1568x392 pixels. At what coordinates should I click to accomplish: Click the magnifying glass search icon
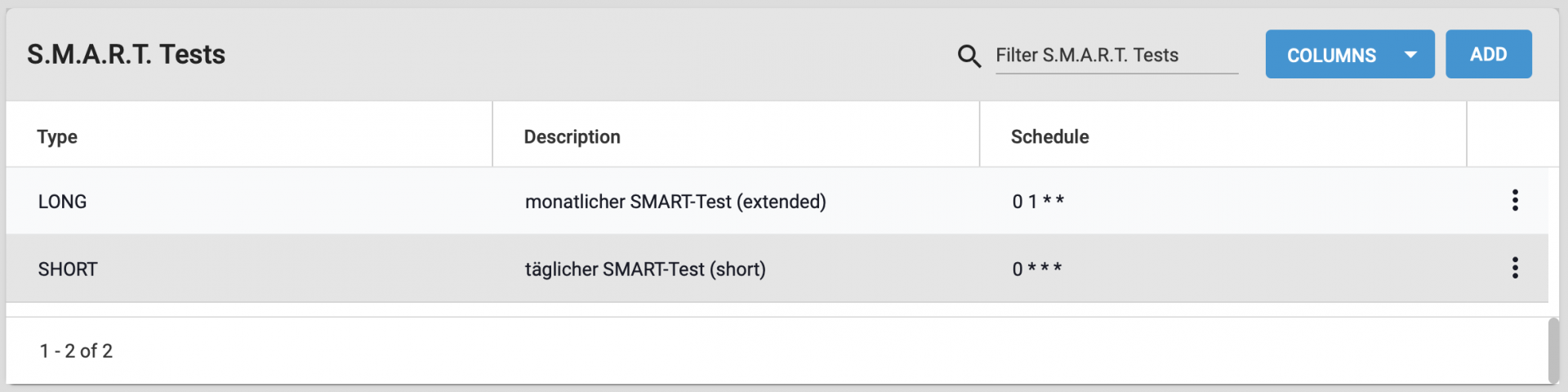[x=969, y=56]
